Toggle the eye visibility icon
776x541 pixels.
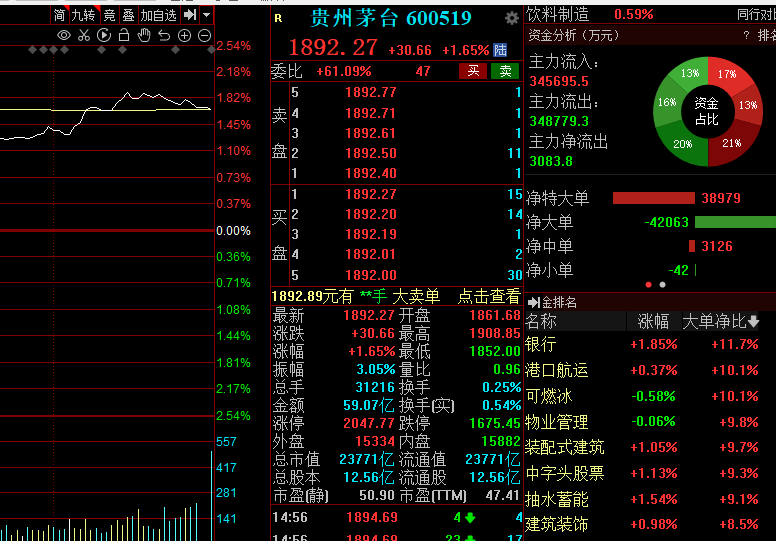pos(64,35)
